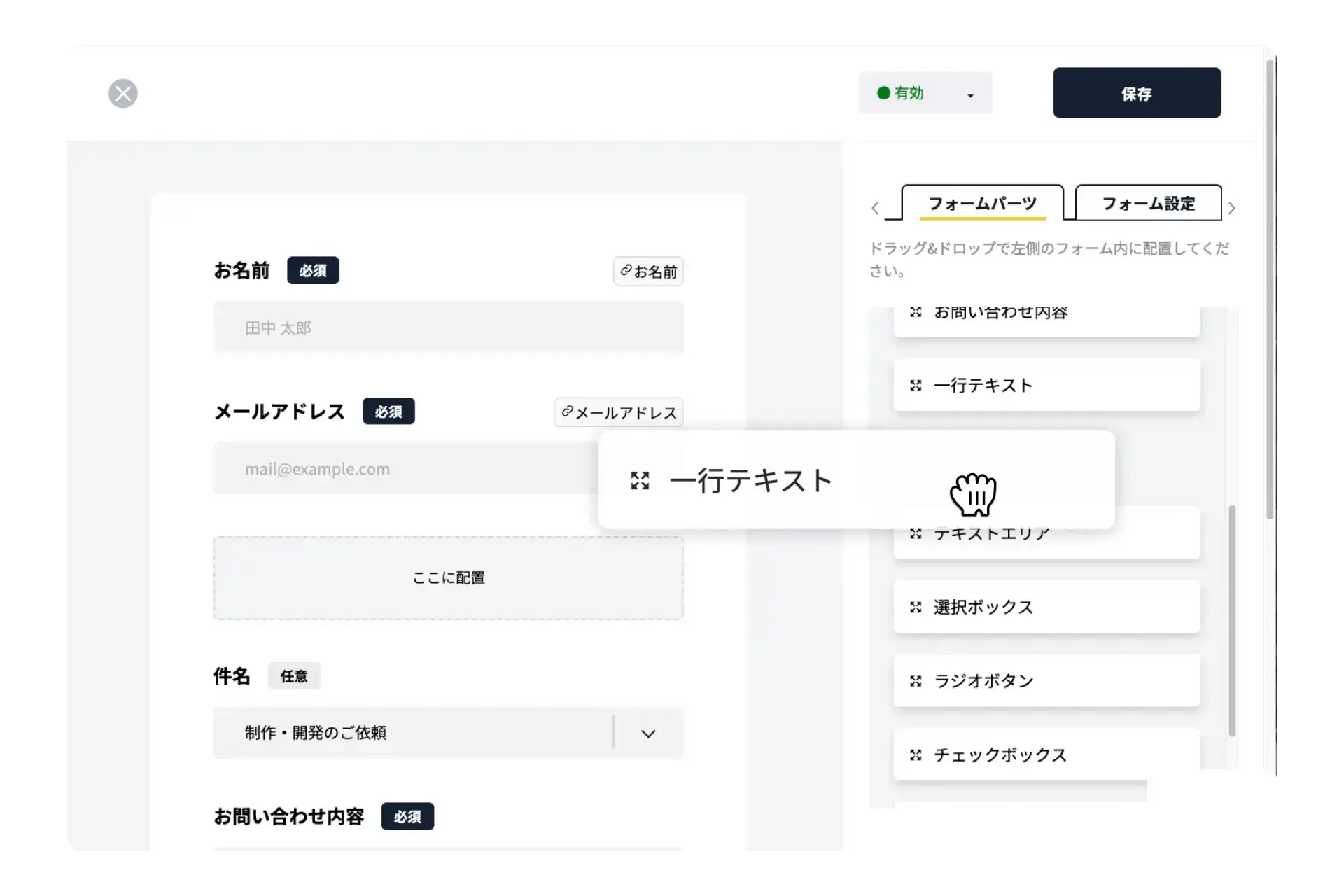Image resolution: width=1344 pixels, height=896 pixels.
Task: Toggle 必須 on お問い合わせ内容 field
Action: point(407,816)
